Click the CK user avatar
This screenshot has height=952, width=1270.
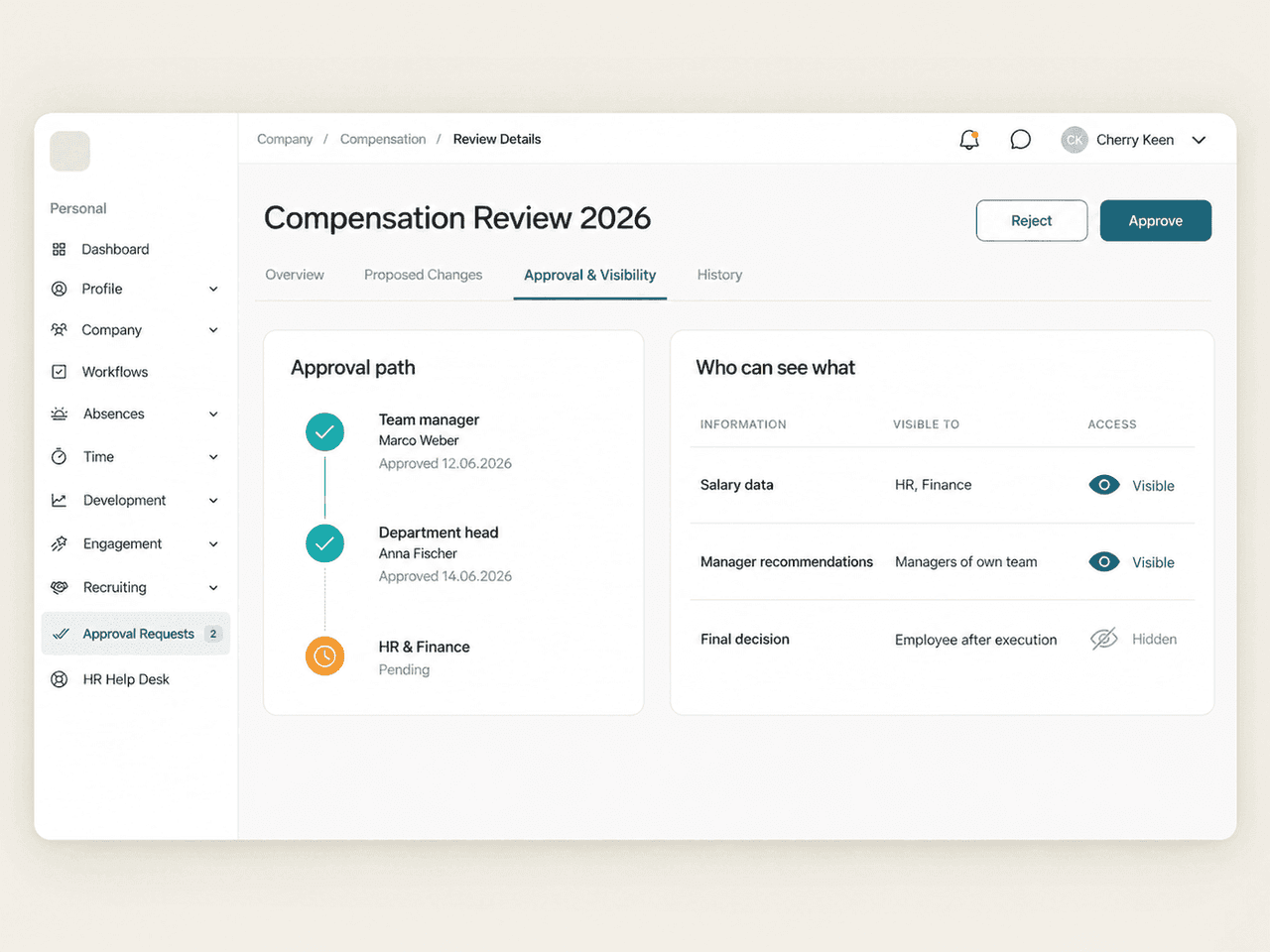tap(1075, 140)
